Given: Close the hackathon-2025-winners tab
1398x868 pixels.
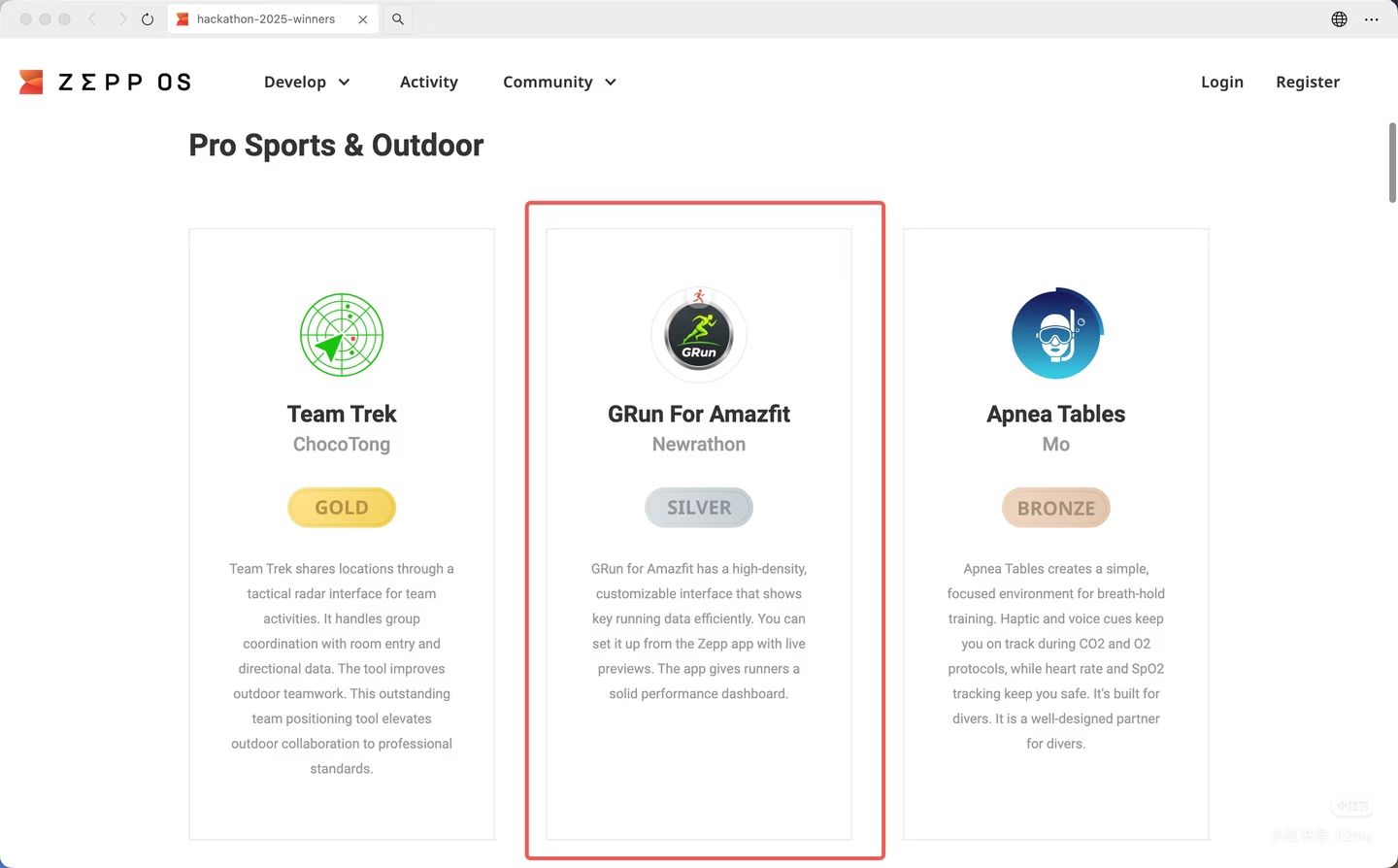Looking at the screenshot, I should click(363, 19).
